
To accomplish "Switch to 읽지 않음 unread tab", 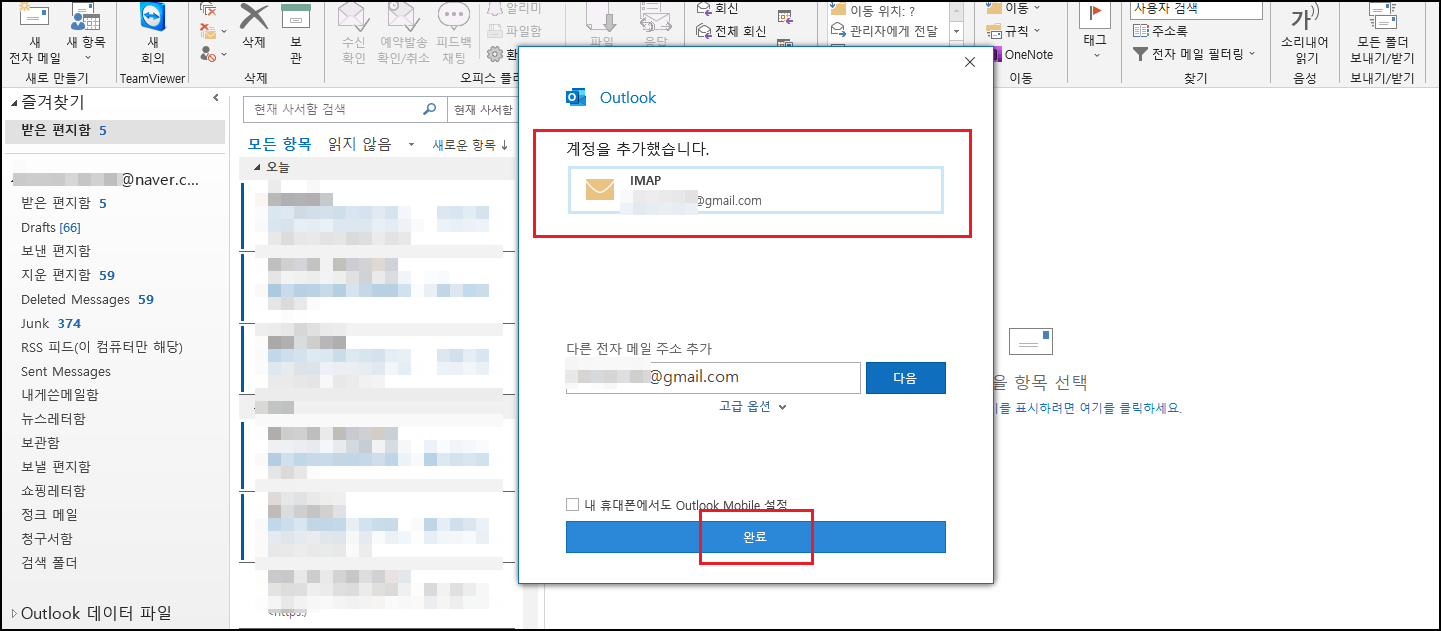I will click(x=360, y=145).
